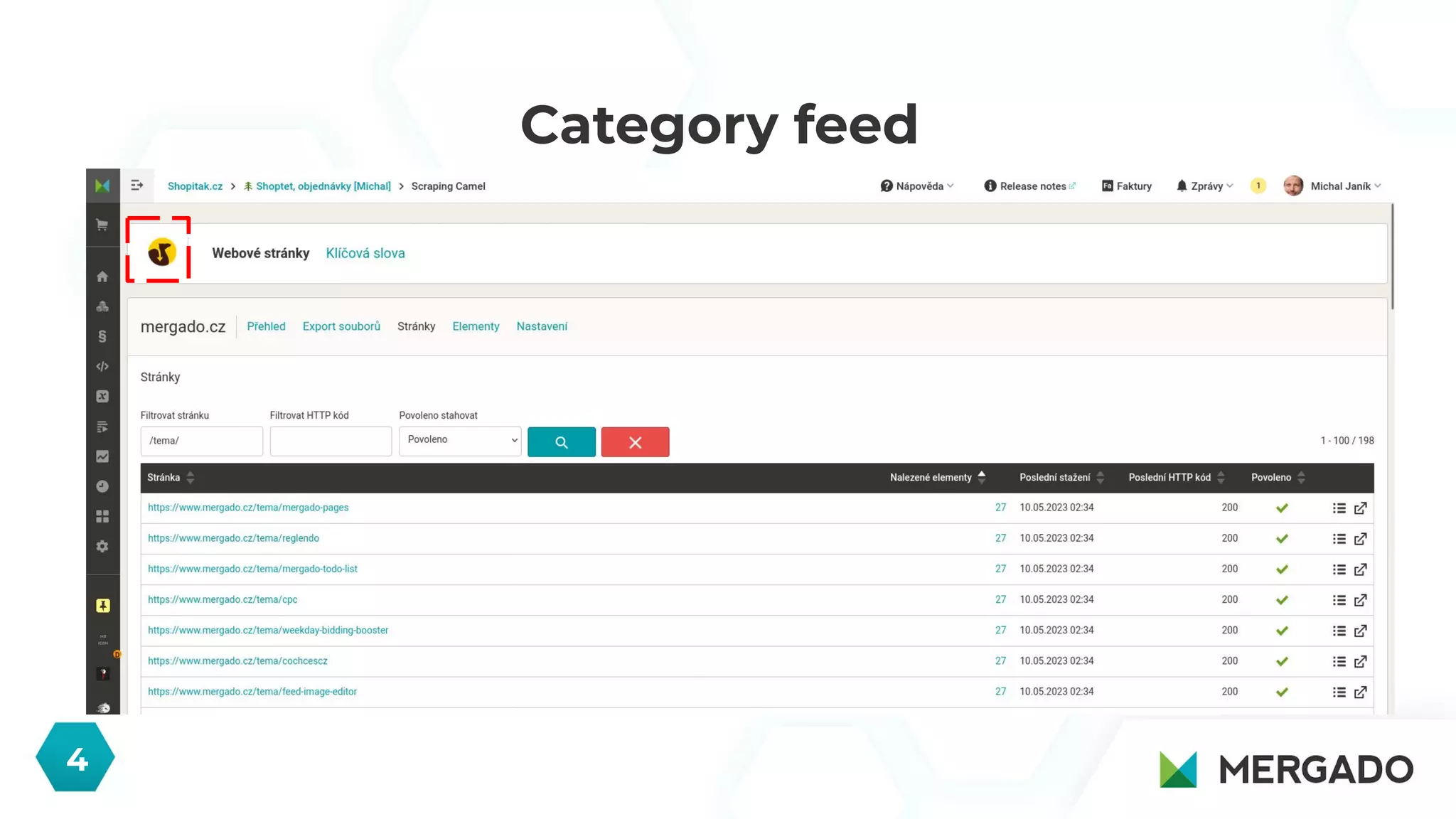The height and width of the screenshot is (819, 1456).
Task: Click the red clear filter button
Action: click(x=635, y=442)
